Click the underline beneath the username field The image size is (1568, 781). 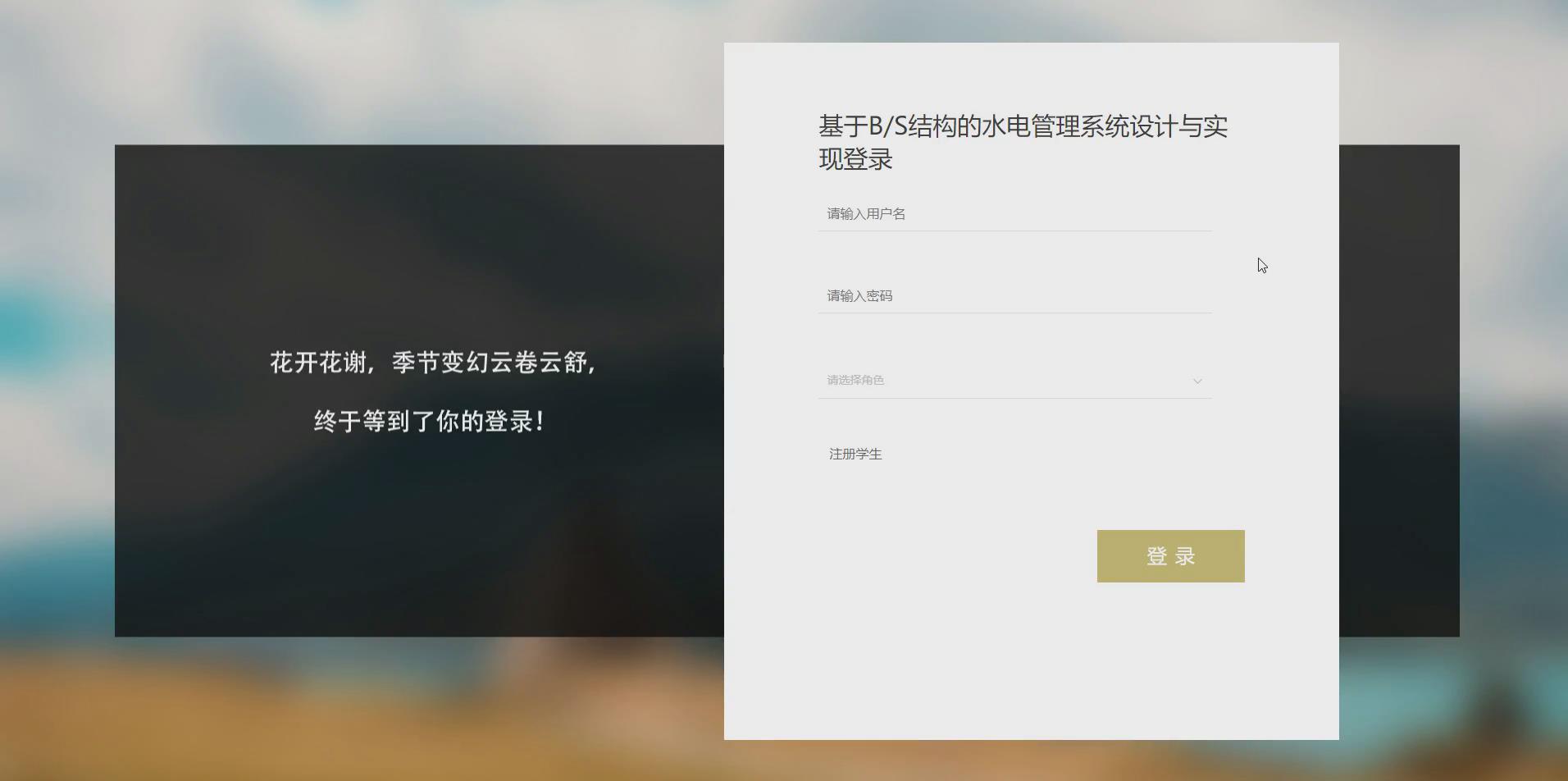1014,231
